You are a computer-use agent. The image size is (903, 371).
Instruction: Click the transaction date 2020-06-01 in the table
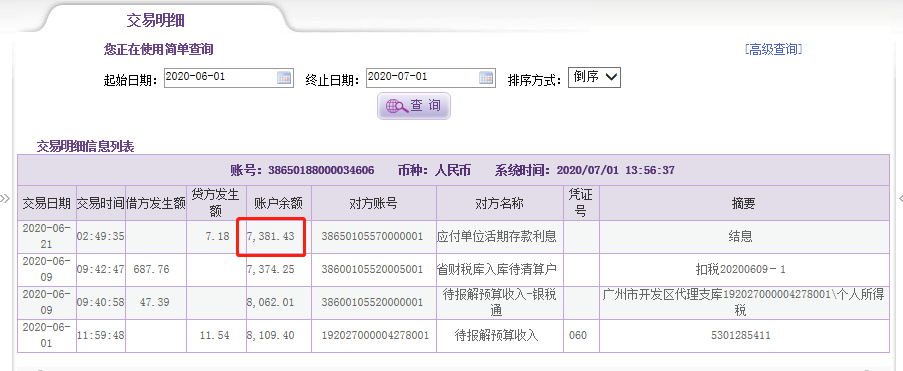pyautogui.click(x=47, y=335)
